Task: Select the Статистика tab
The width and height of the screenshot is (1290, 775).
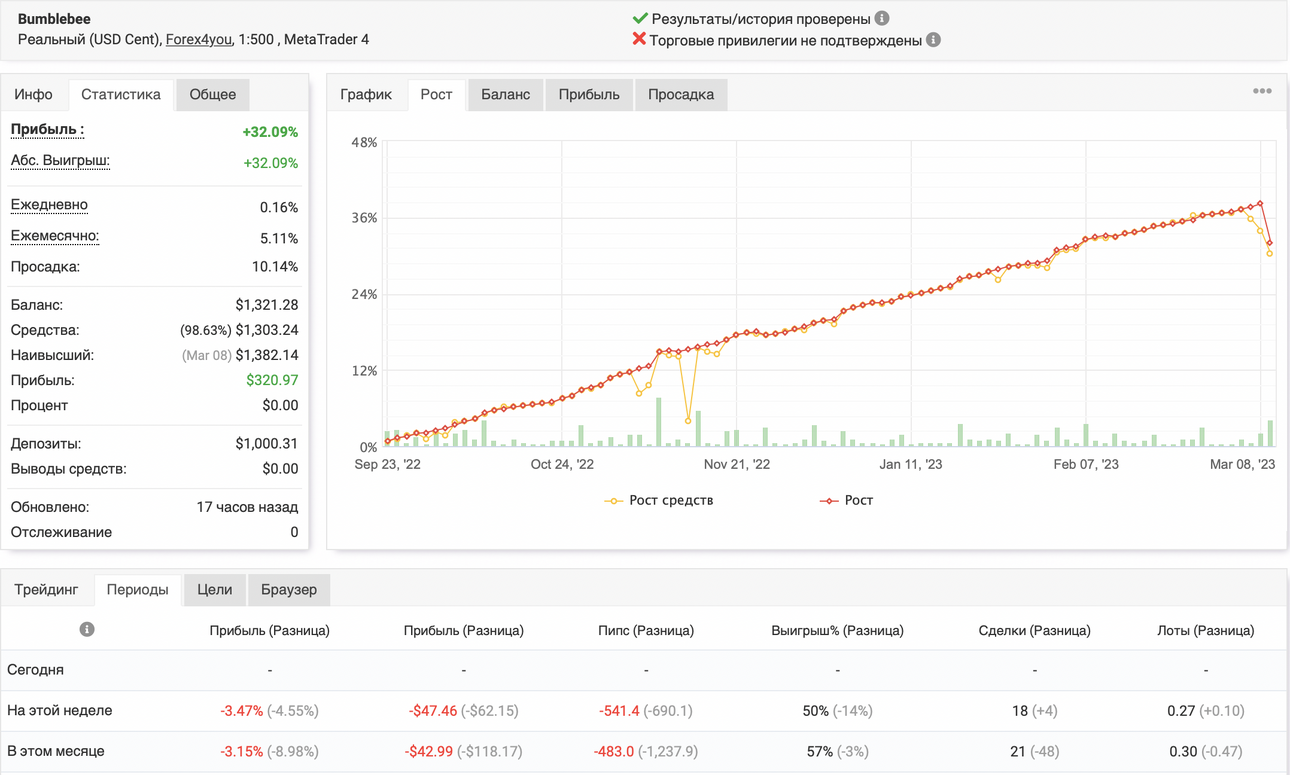Action: pyautogui.click(x=121, y=94)
